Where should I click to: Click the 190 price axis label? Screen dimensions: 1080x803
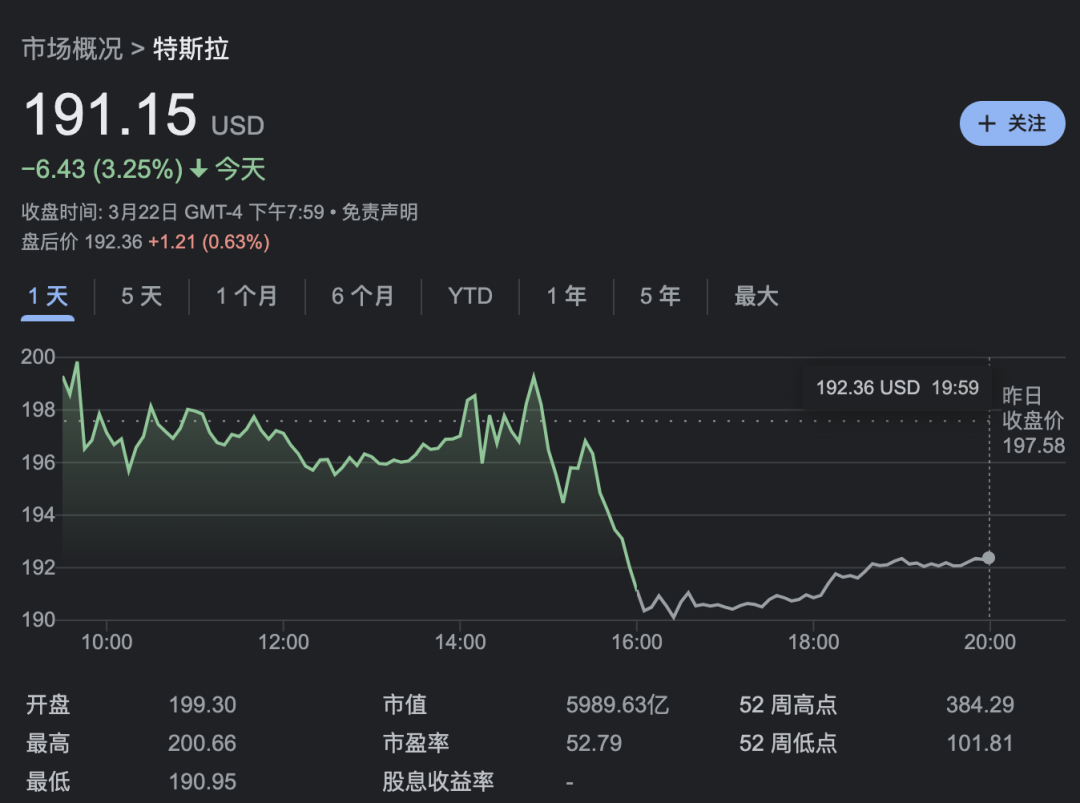38,619
